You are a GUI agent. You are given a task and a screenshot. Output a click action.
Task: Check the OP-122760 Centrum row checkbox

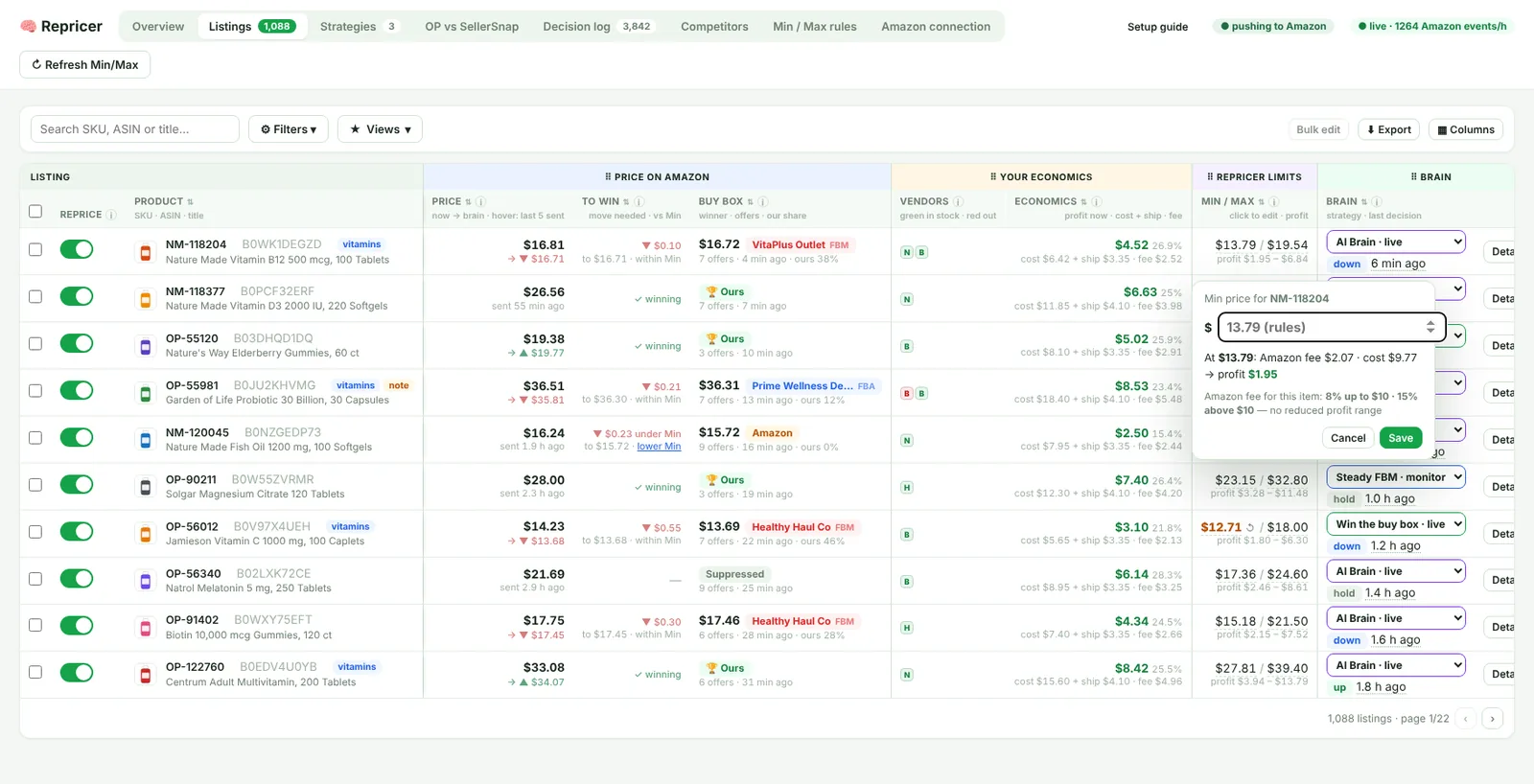point(35,672)
